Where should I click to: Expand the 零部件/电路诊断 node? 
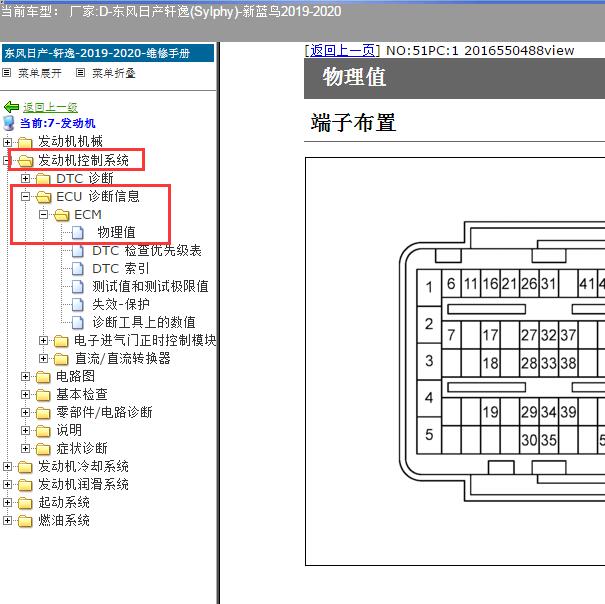[25, 413]
